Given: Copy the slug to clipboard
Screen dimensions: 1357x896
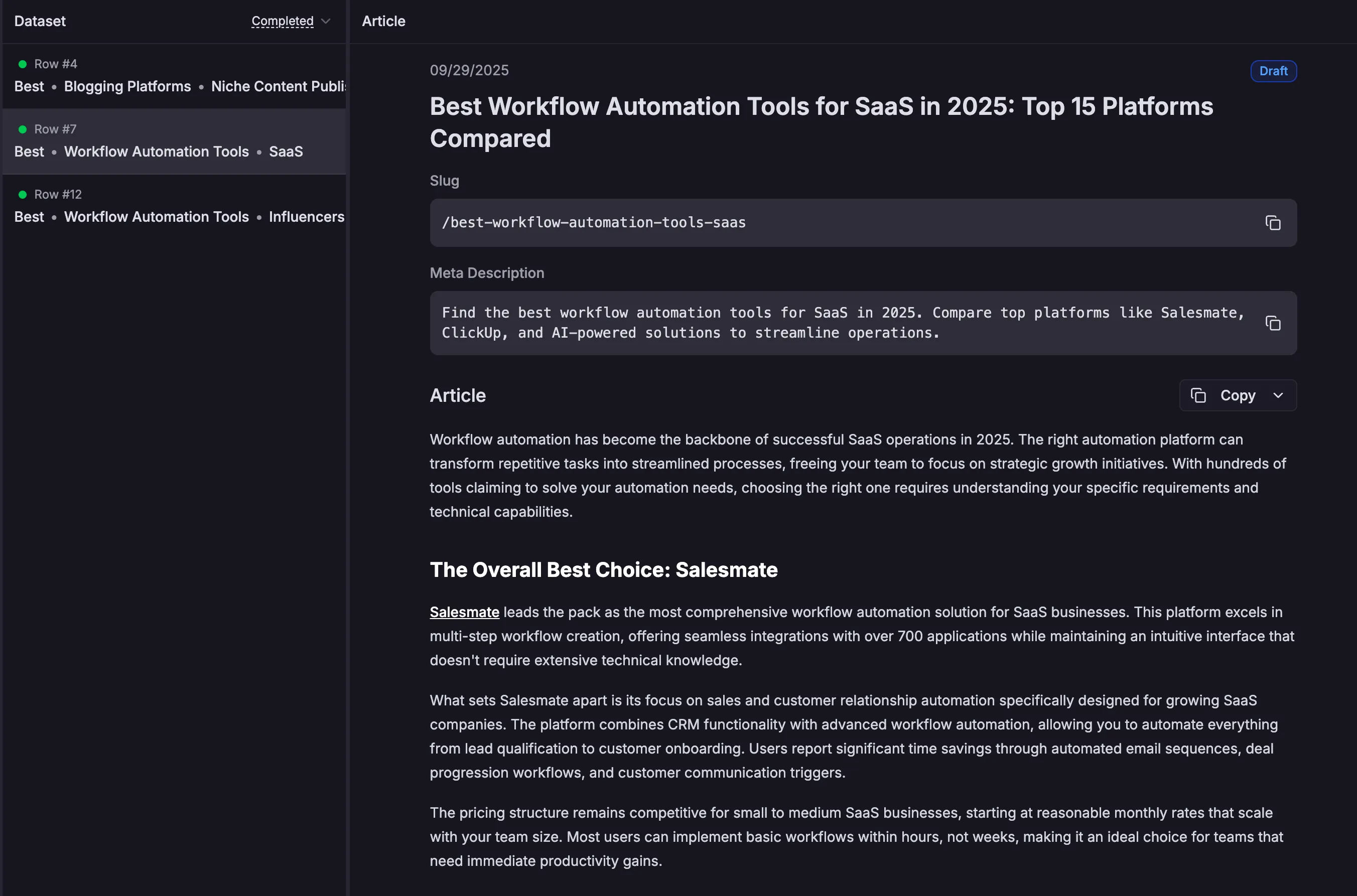Looking at the screenshot, I should [1272, 223].
